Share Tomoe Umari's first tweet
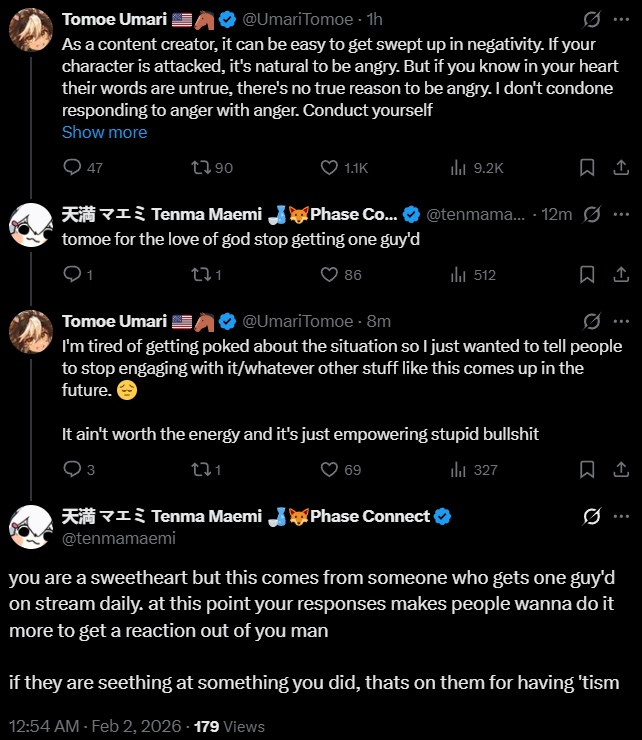The height and width of the screenshot is (740, 642). click(x=619, y=167)
